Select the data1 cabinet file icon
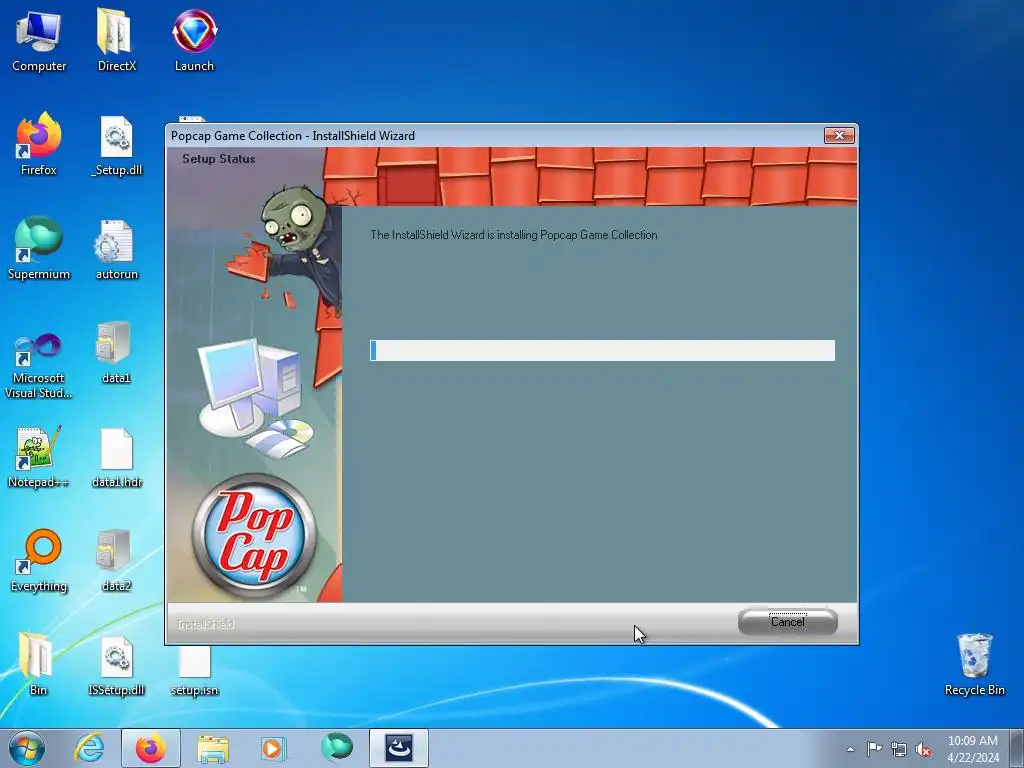Screen dimensions: 1024x768 point(116,353)
